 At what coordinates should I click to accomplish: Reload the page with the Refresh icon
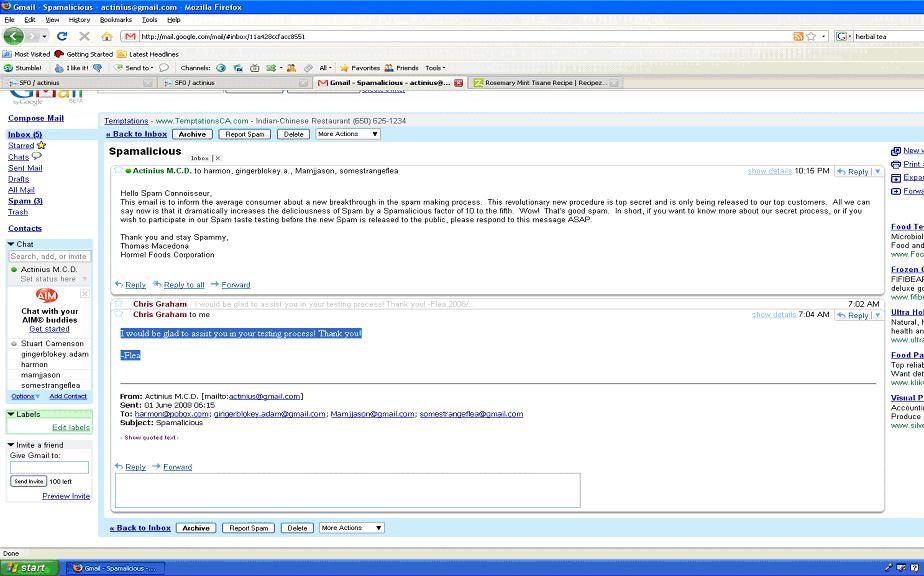[62, 36]
